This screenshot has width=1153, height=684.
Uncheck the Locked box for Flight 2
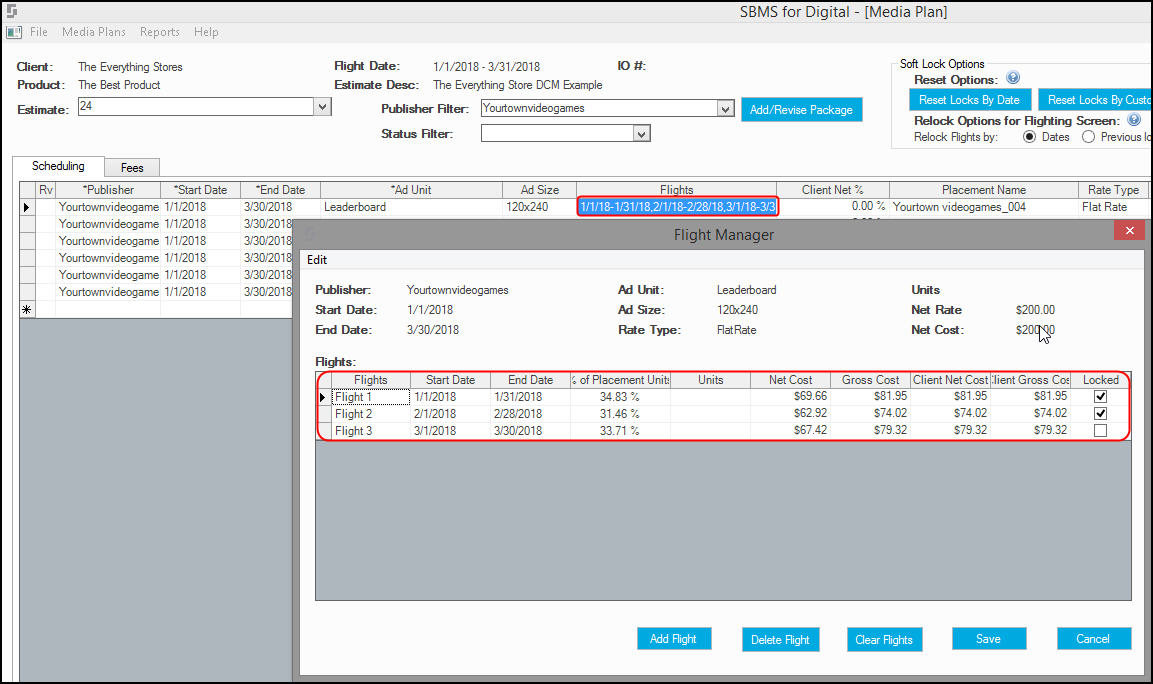[x=1100, y=413]
